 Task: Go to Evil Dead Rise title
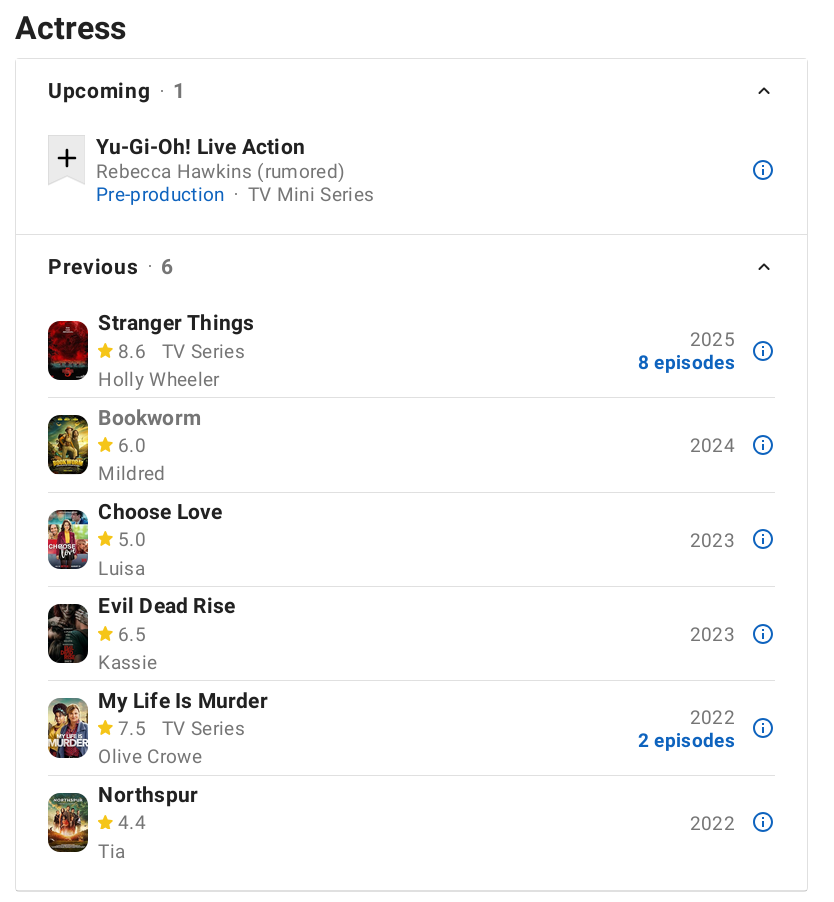[x=167, y=606]
